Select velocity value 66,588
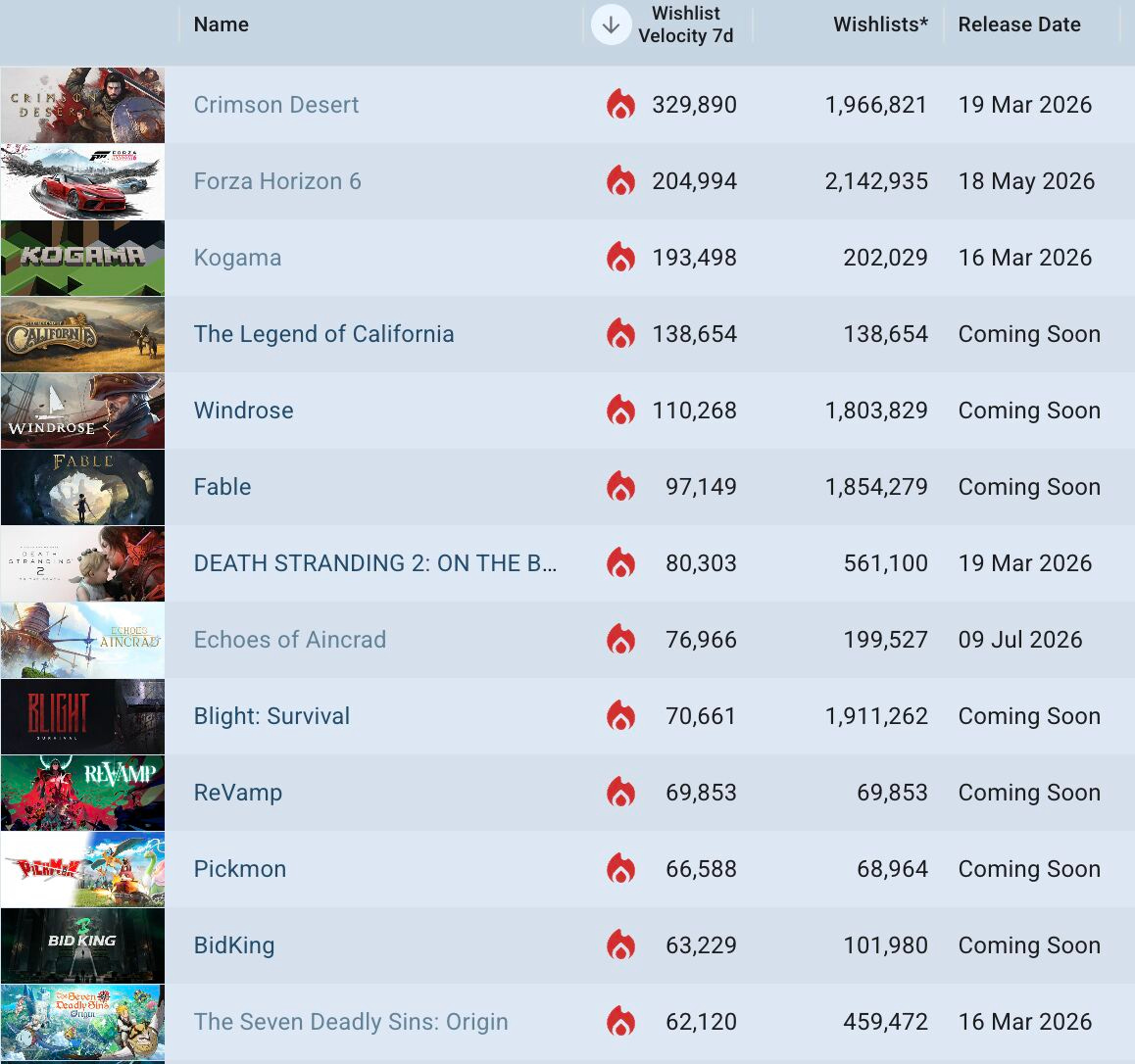The height and width of the screenshot is (1064, 1135). 701,869
